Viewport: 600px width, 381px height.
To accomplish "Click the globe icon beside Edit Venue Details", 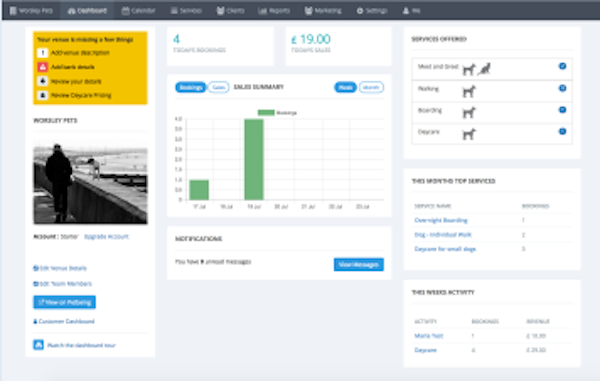I will (x=36, y=268).
